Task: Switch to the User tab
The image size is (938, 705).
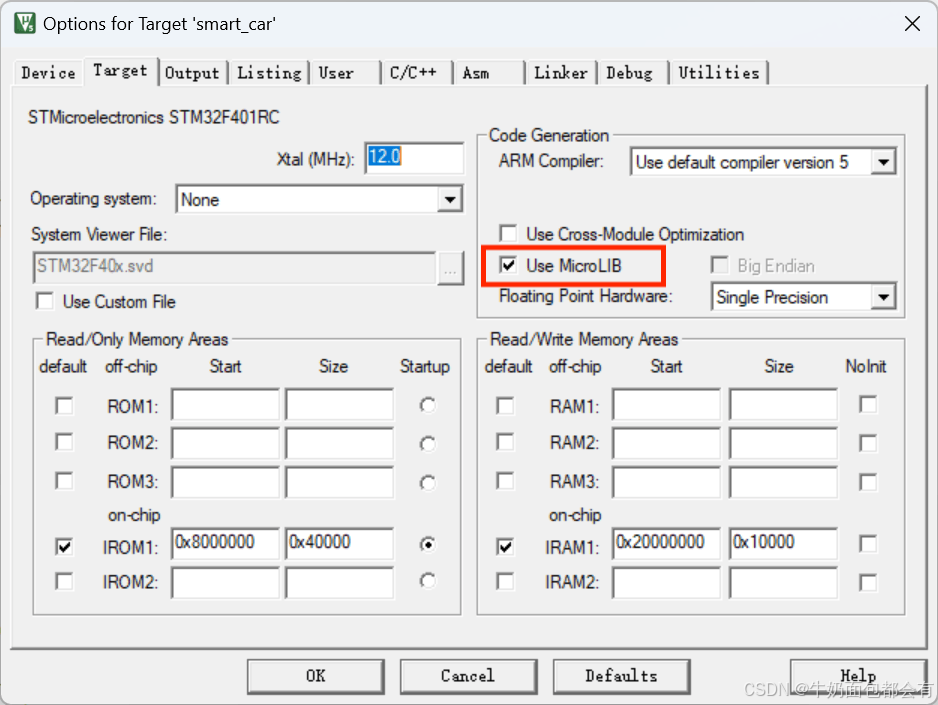Action: coord(344,73)
